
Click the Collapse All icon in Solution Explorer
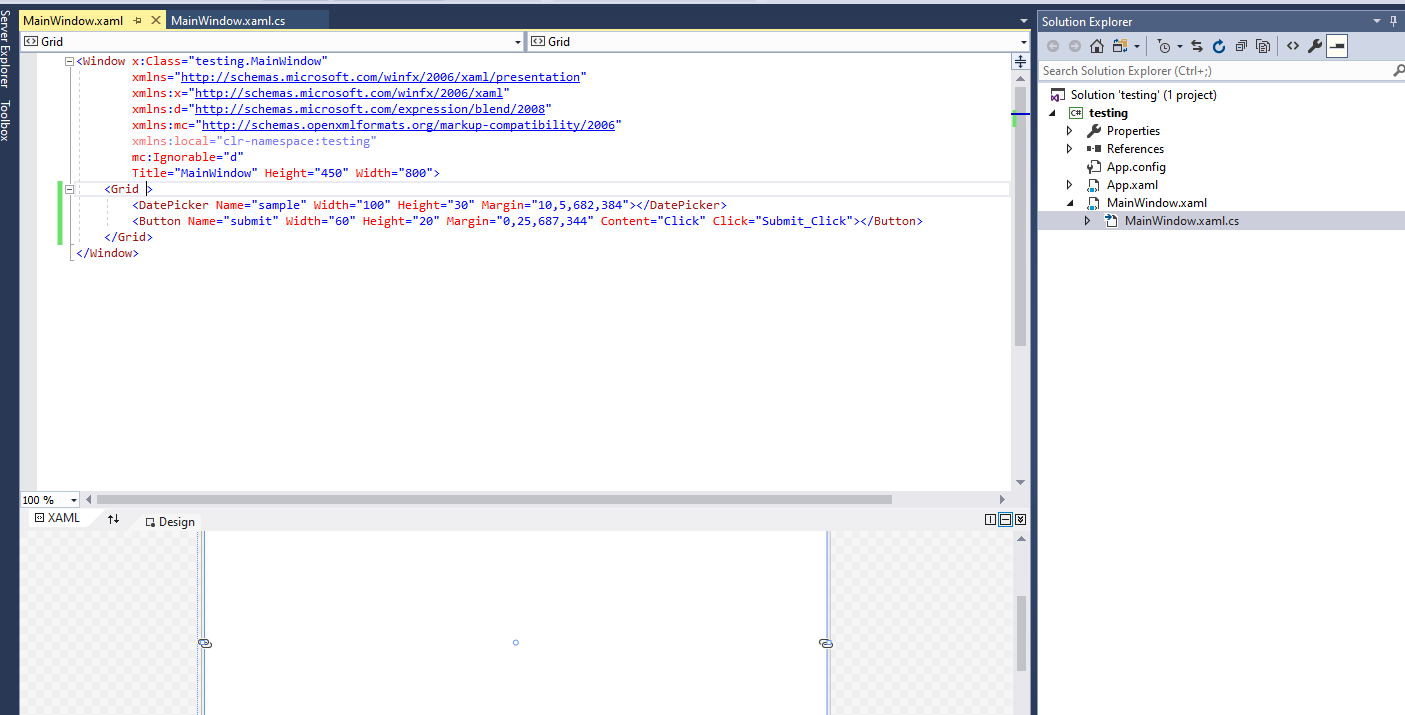point(1240,45)
